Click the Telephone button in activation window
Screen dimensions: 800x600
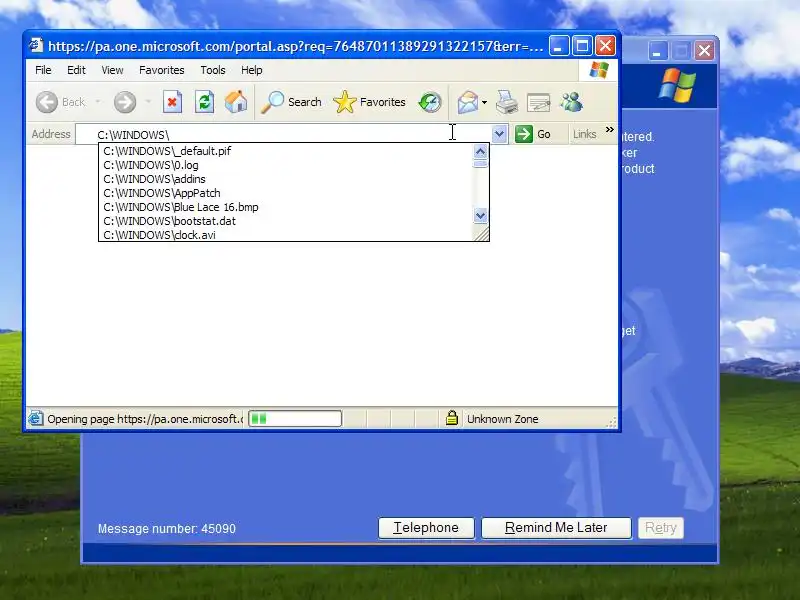426,528
